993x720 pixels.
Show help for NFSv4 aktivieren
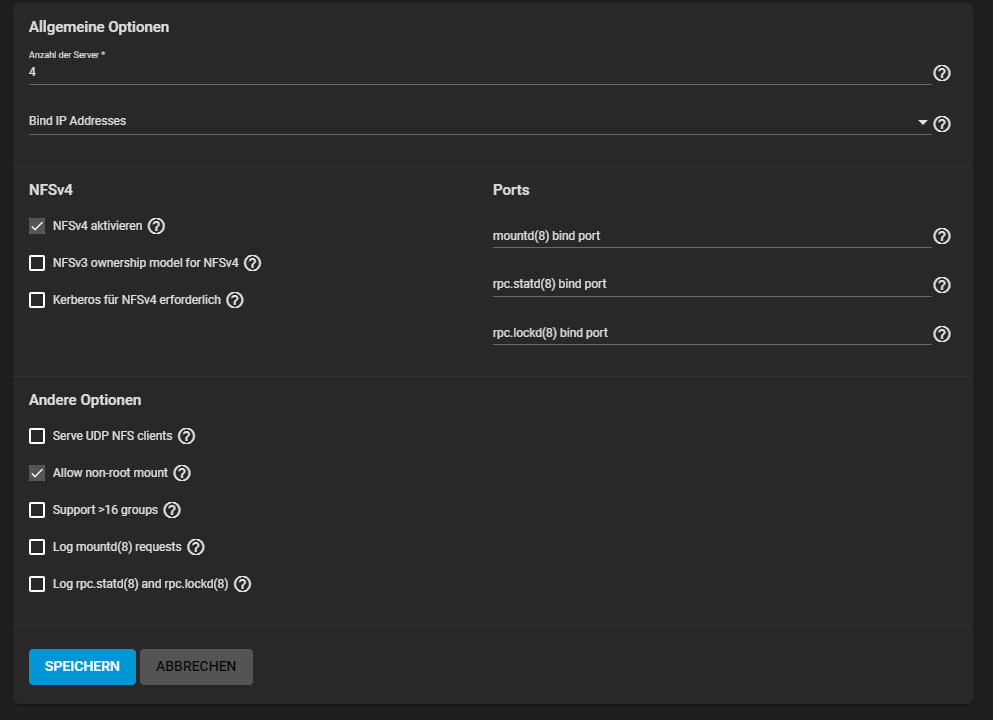pos(156,226)
